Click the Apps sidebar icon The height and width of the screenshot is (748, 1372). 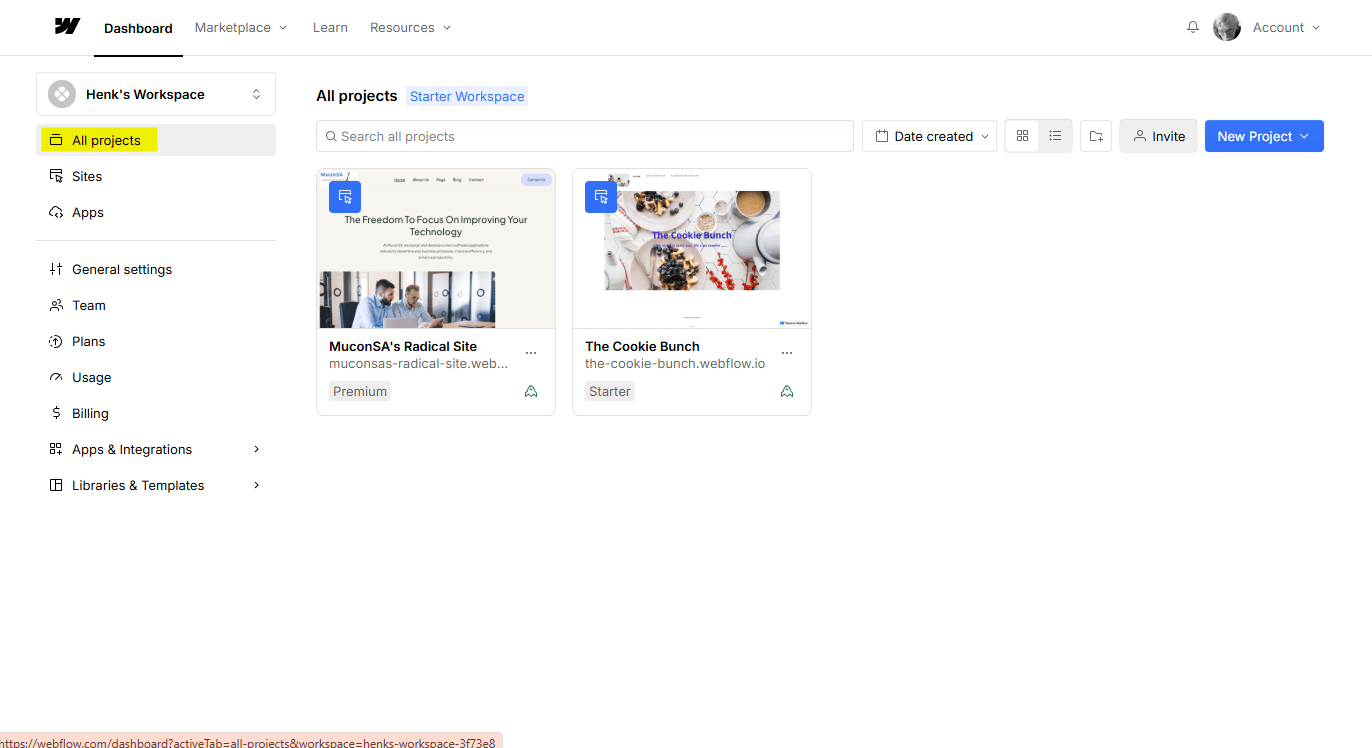[x=56, y=212]
